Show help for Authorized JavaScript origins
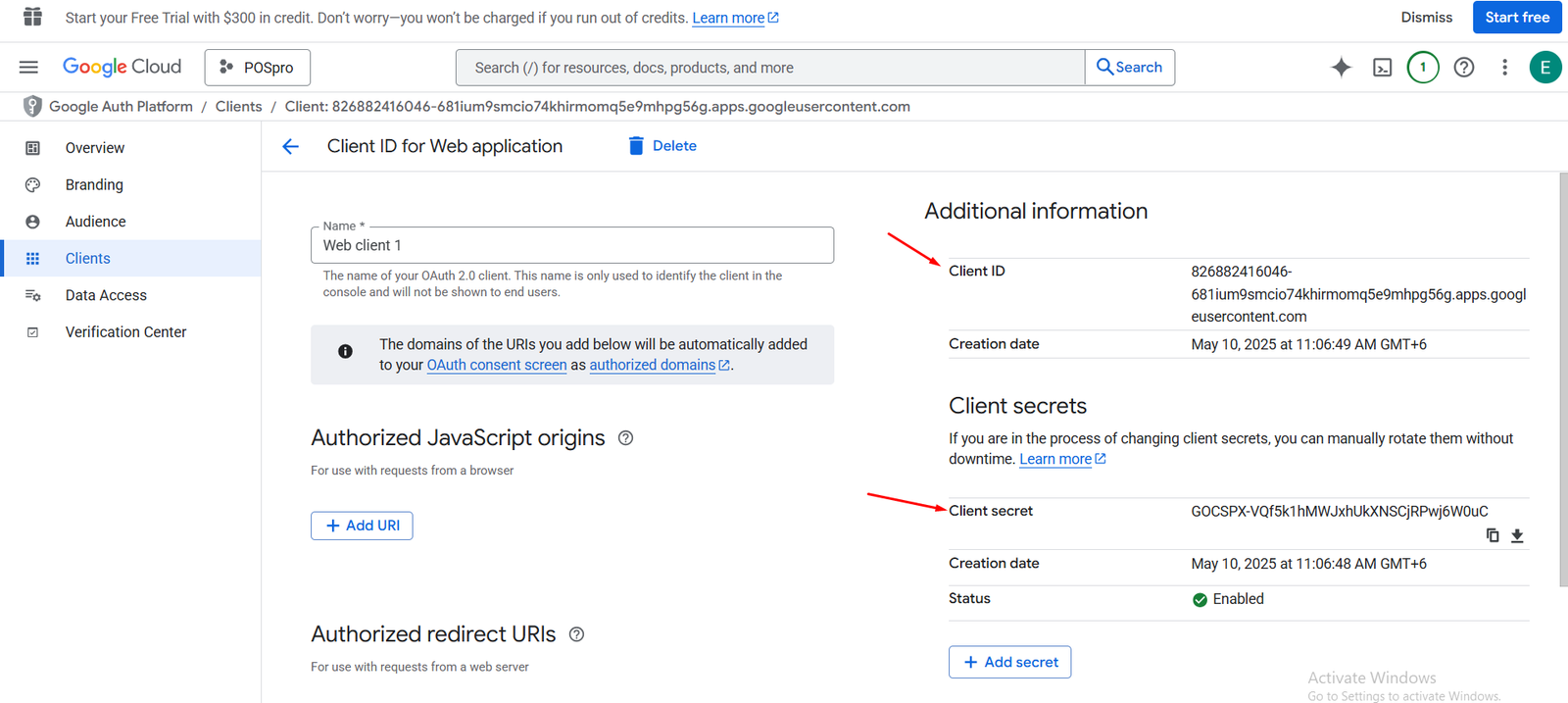This screenshot has width=1568, height=703. [x=625, y=438]
